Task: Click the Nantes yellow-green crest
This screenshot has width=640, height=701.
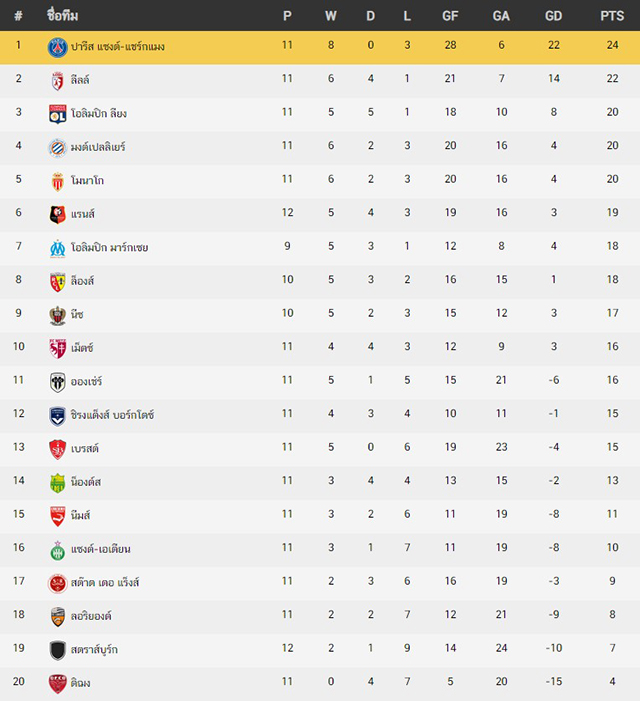Action: [x=58, y=483]
